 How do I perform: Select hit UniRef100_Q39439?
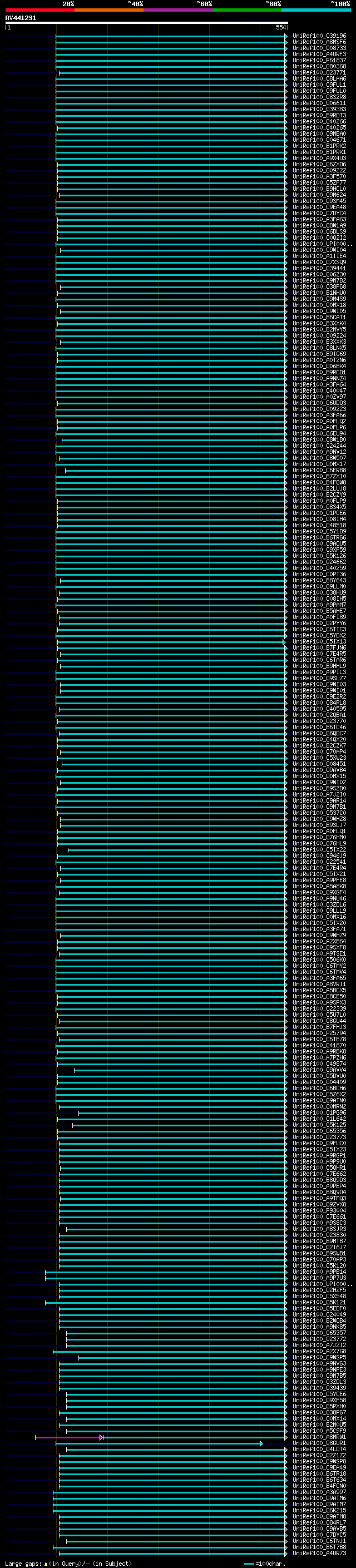(319, 1388)
